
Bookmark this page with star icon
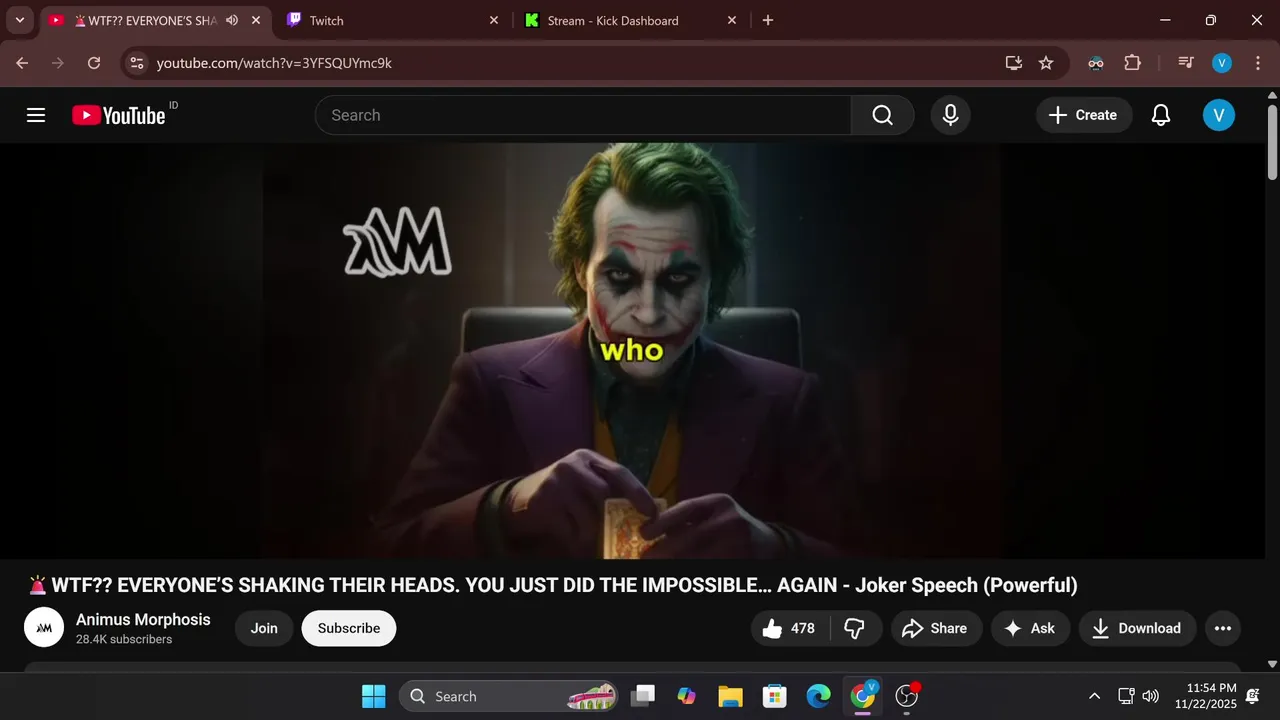(1046, 63)
